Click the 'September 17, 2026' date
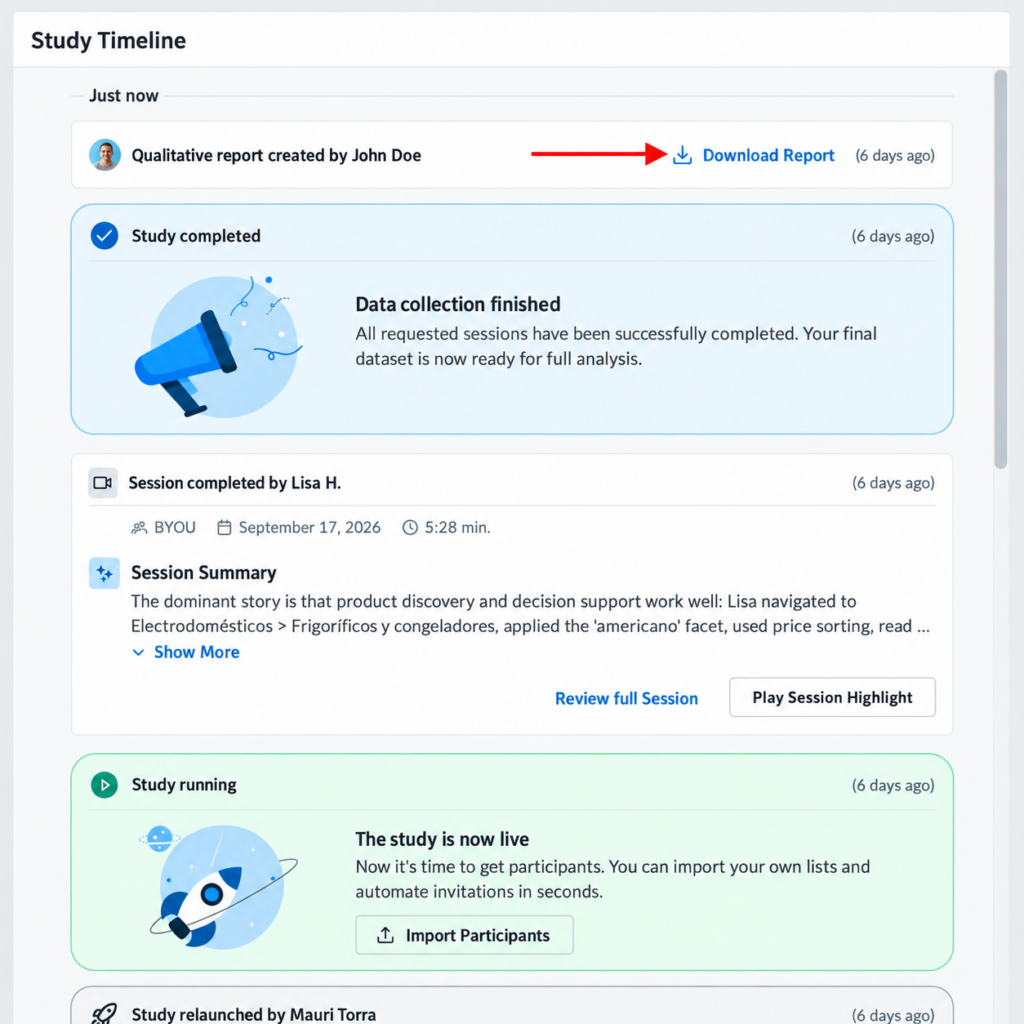1024x1024 pixels. click(310, 528)
